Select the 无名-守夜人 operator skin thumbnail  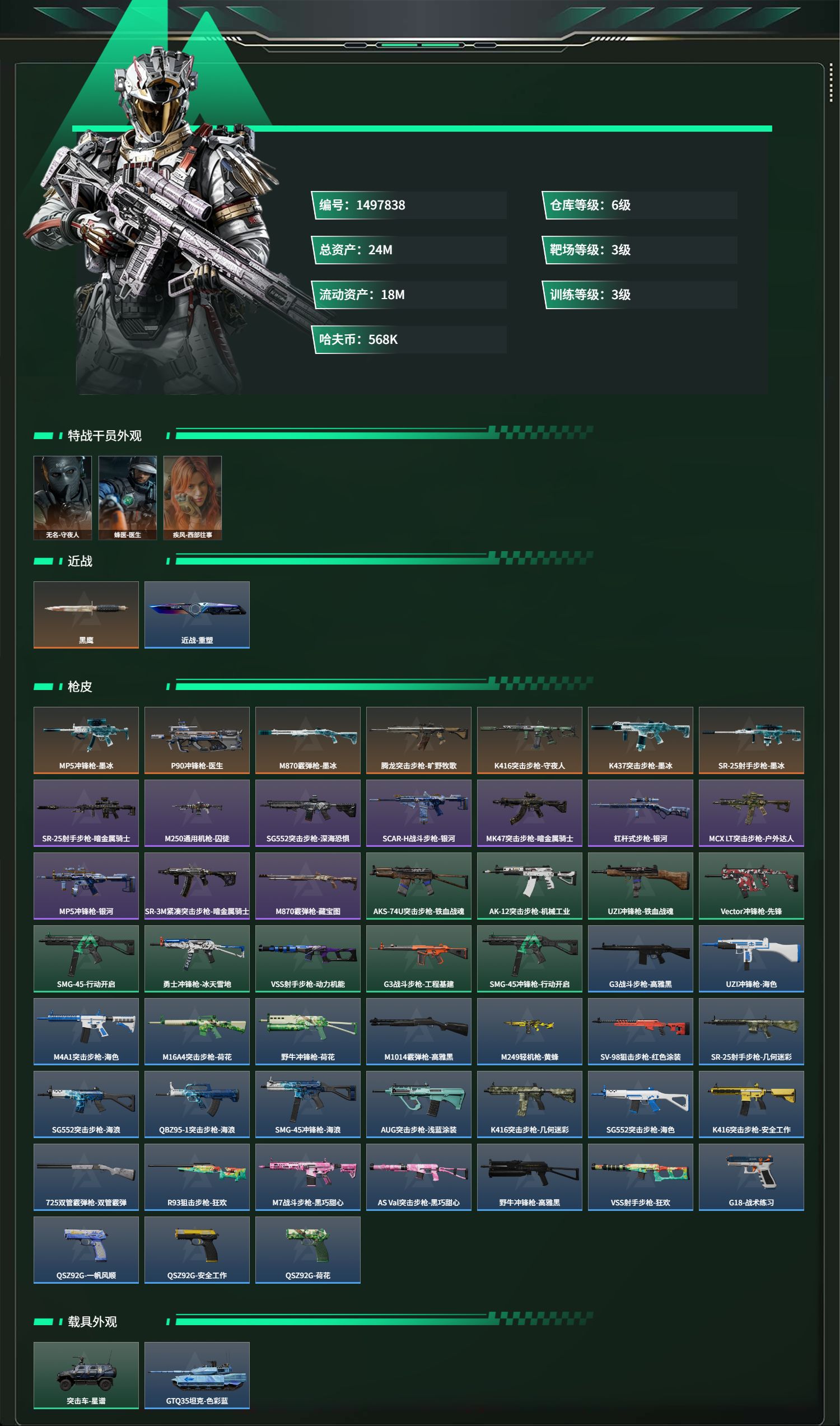(62, 497)
